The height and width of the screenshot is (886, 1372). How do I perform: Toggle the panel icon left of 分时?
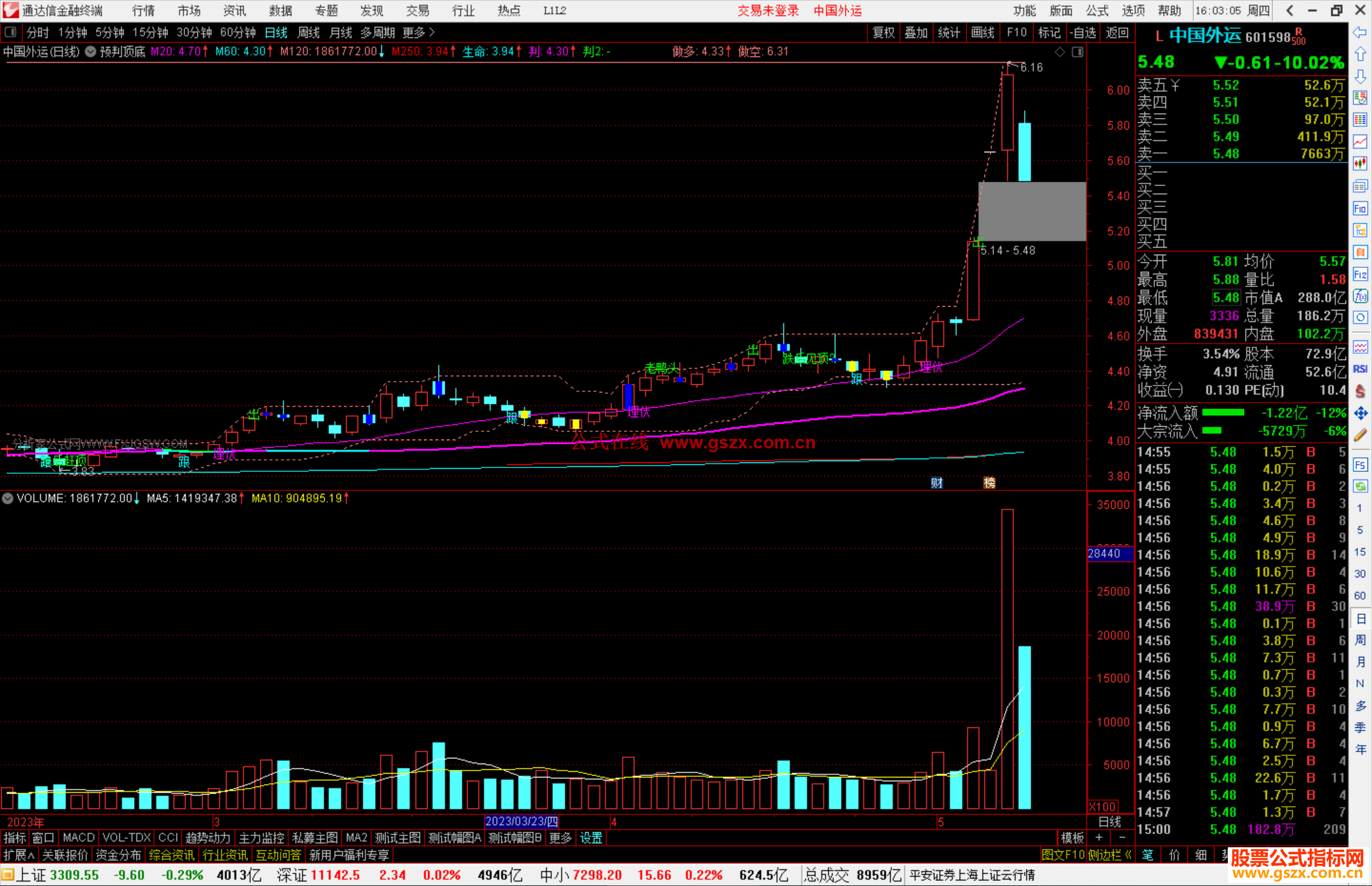point(10,32)
